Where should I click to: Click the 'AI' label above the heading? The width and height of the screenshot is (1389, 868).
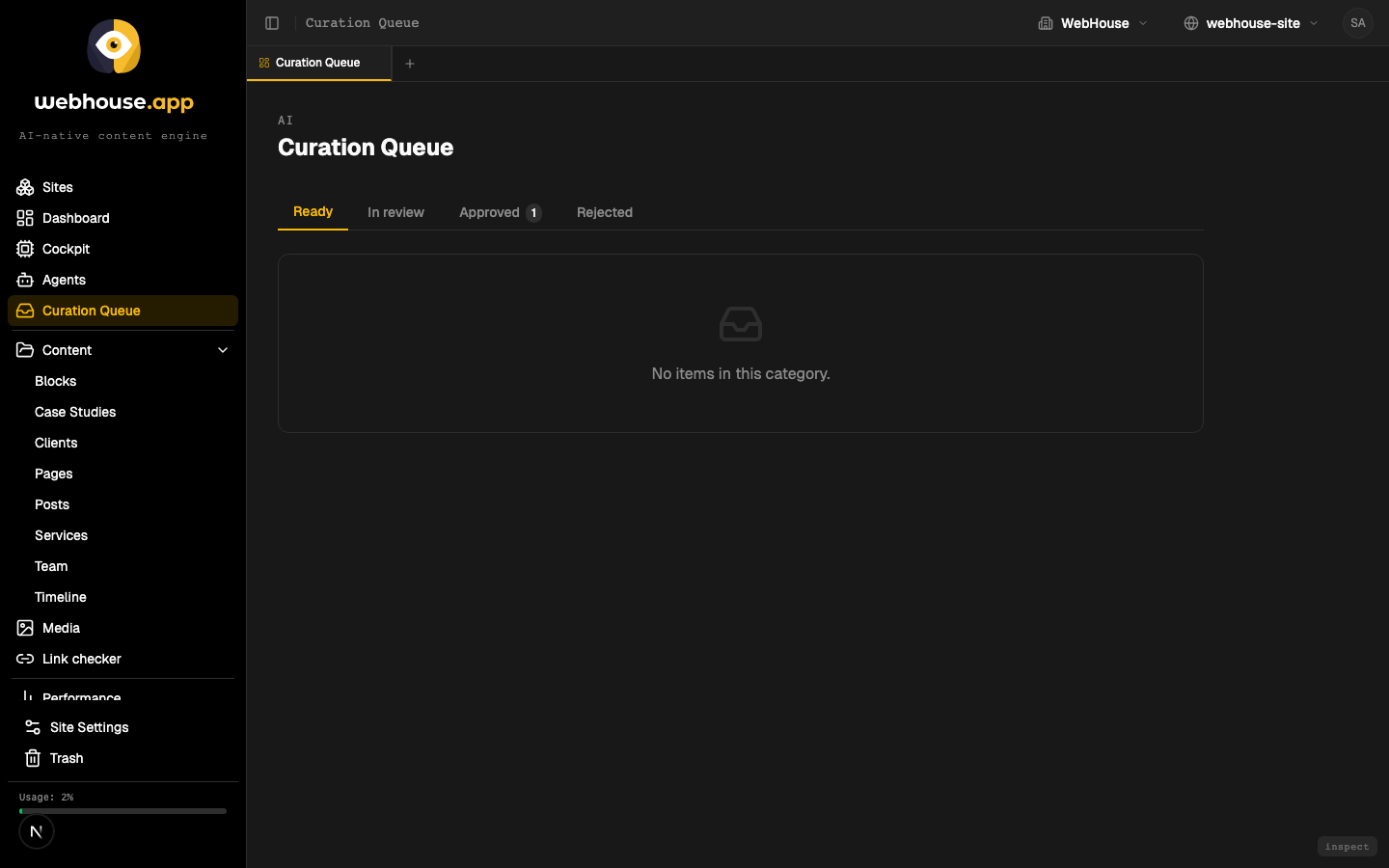pyautogui.click(x=286, y=121)
